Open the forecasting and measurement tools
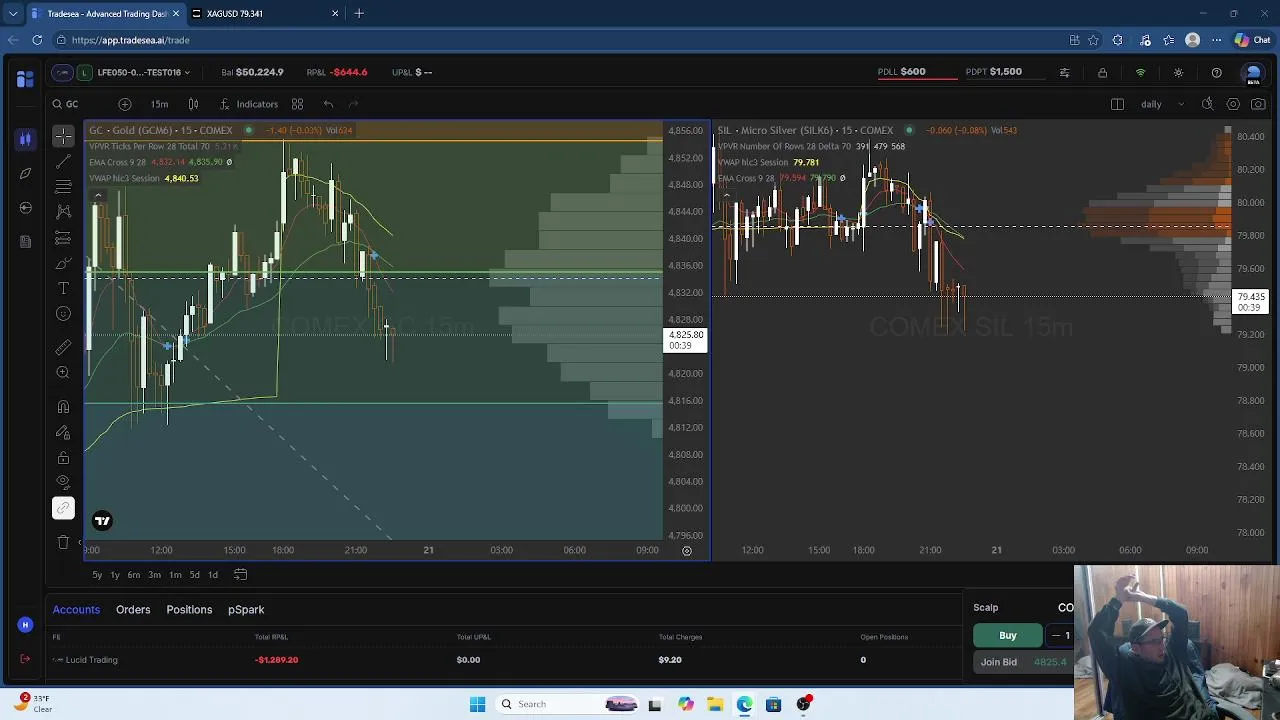The width and height of the screenshot is (1280, 720). click(63, 238)
